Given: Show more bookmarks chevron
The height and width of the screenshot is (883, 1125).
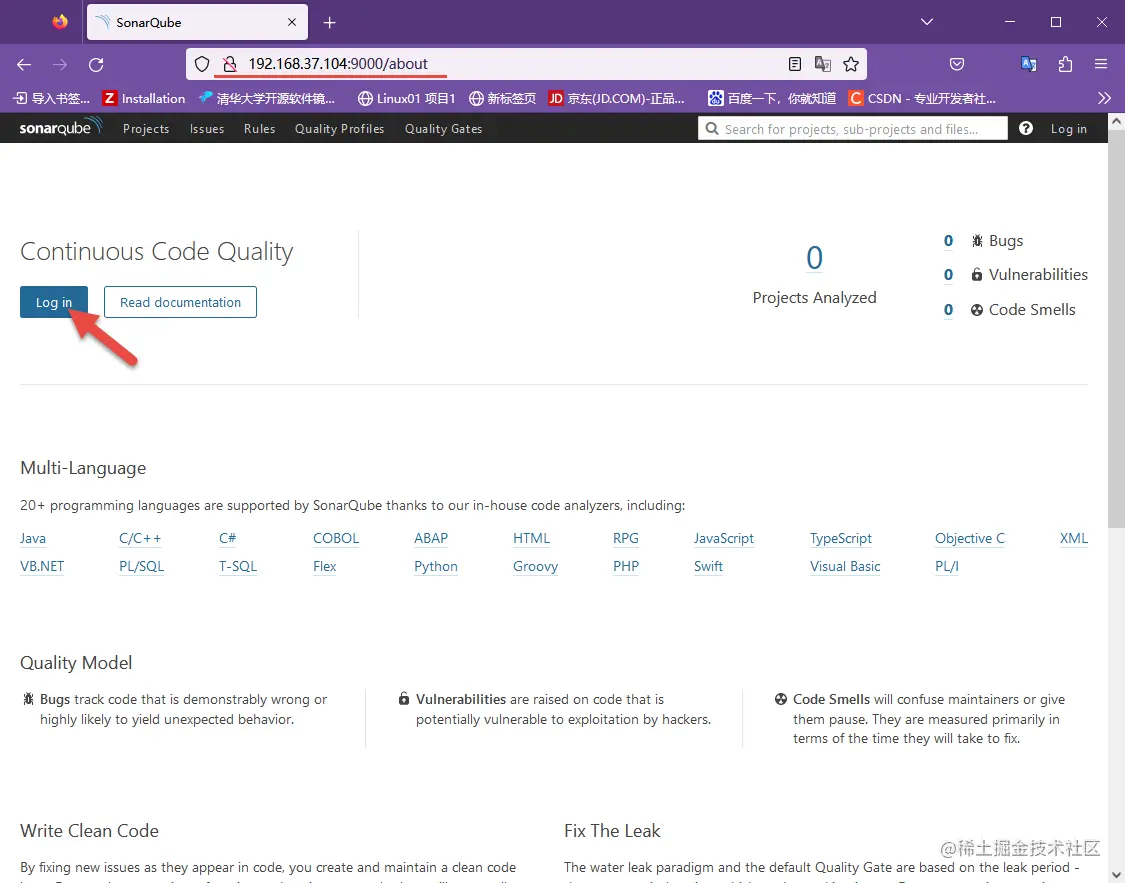Looking at the screenshot, I should [x=1104, y=98].
